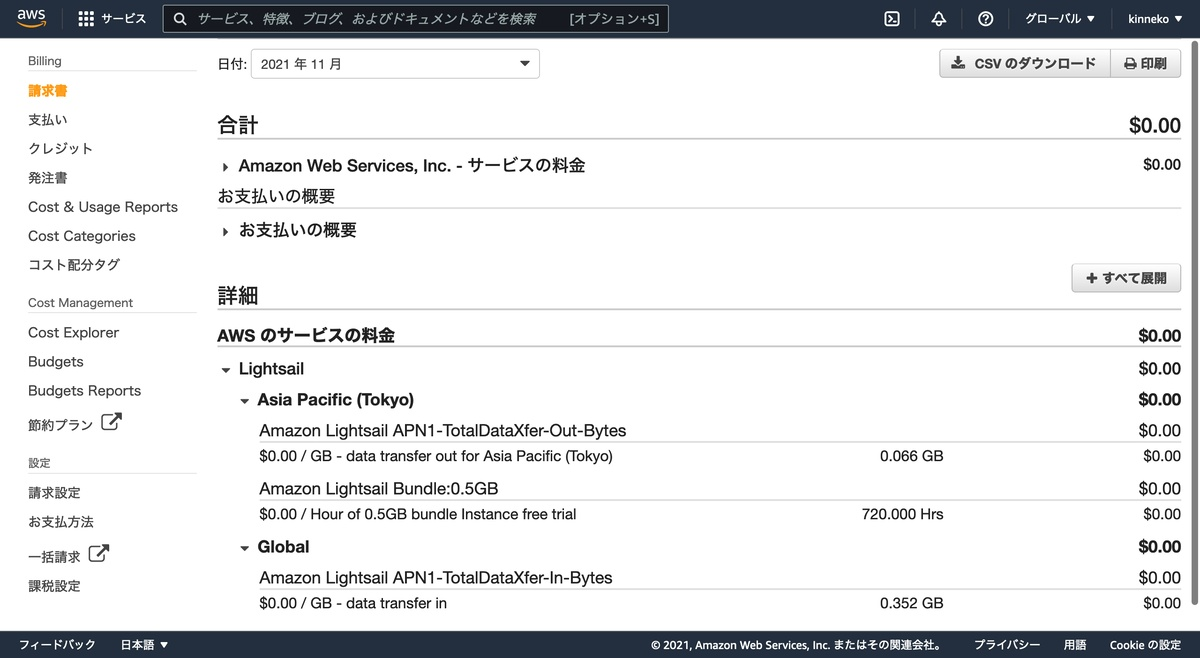This screenshot has width=1200, height=658.
Task: Open Cookie の設定 in the footer
Action: pos(1145,645)
